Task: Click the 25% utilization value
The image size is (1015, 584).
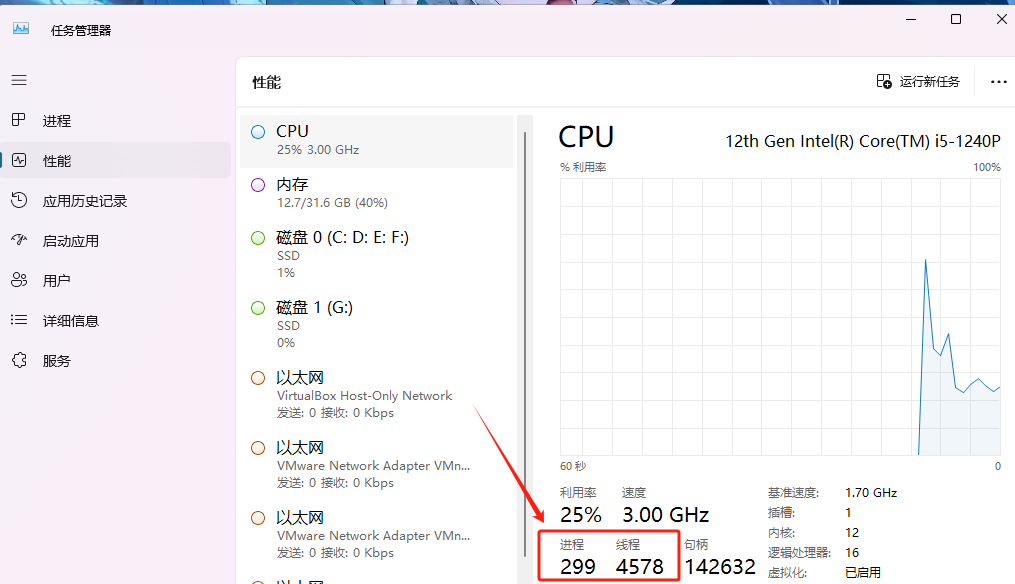Action: coord(581,515)
